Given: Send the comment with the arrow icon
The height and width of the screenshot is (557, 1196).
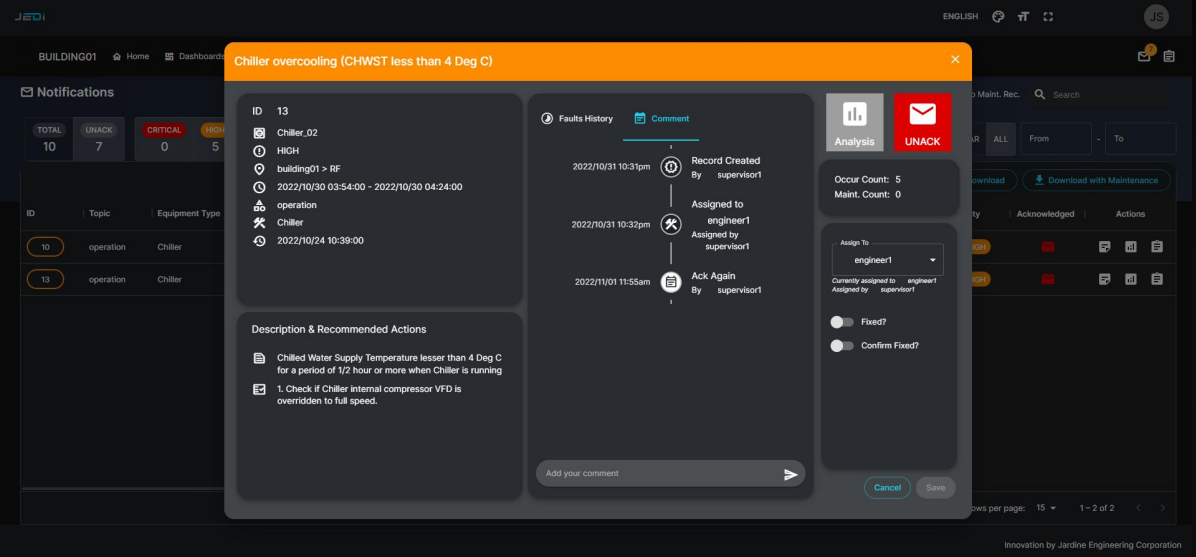Looking at the screenshot, I should tap(790, 474).
